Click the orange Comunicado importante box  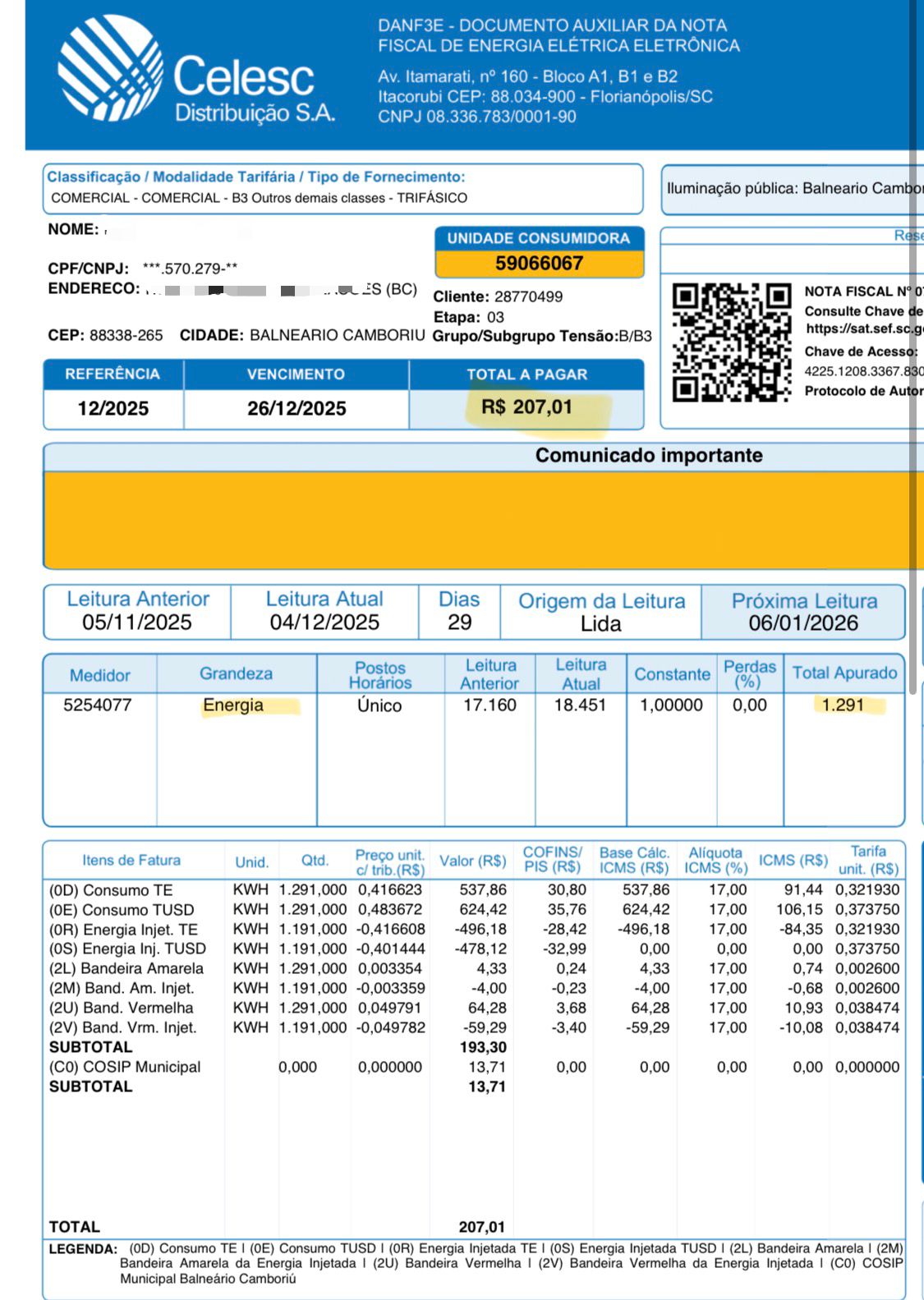(483, 520)
